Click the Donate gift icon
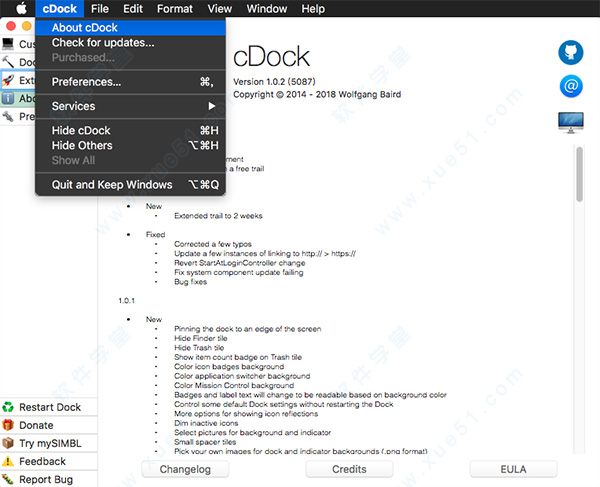The width and height of the screenshot is (600, 487). [8, 425]
